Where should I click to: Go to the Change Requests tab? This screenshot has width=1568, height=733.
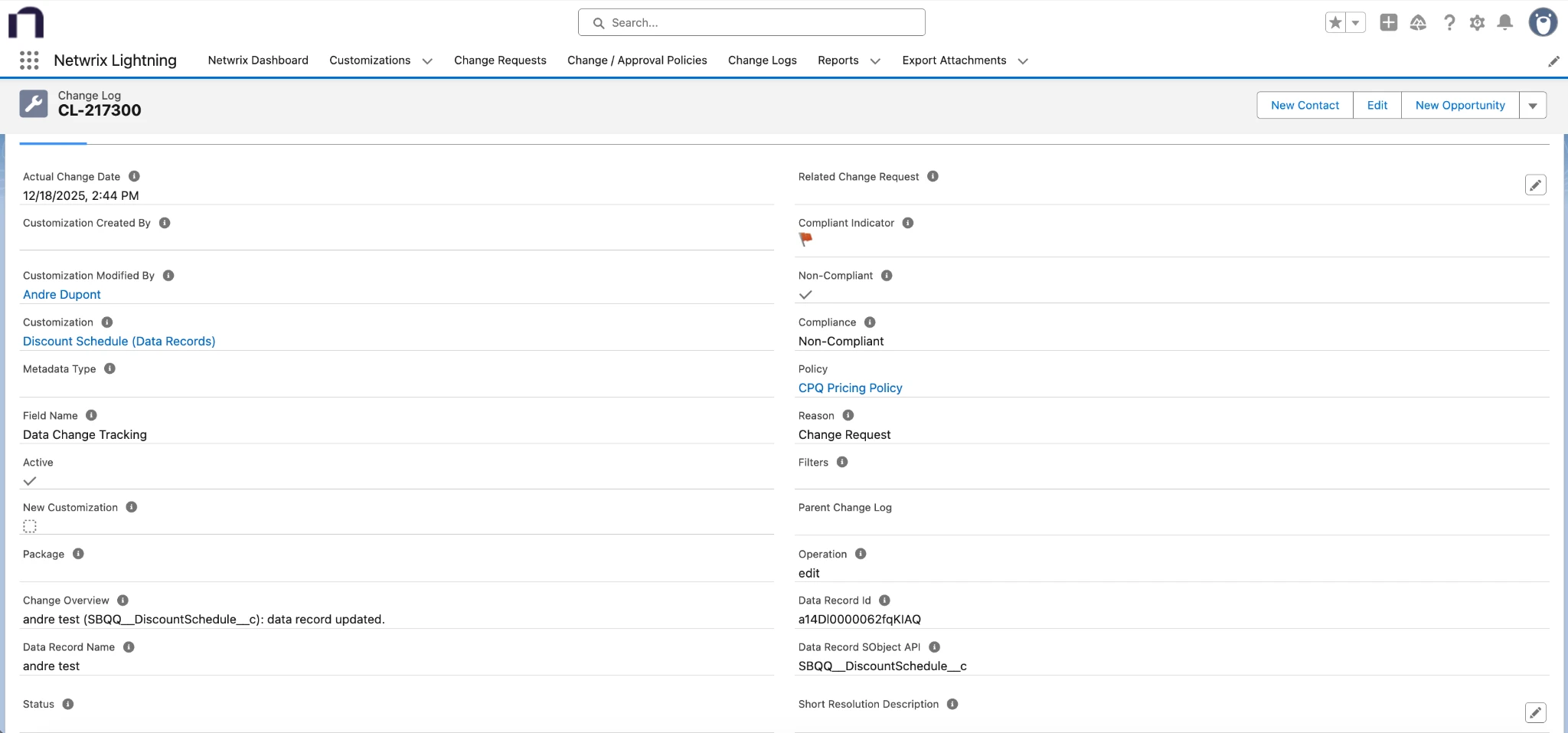point(500,61)
